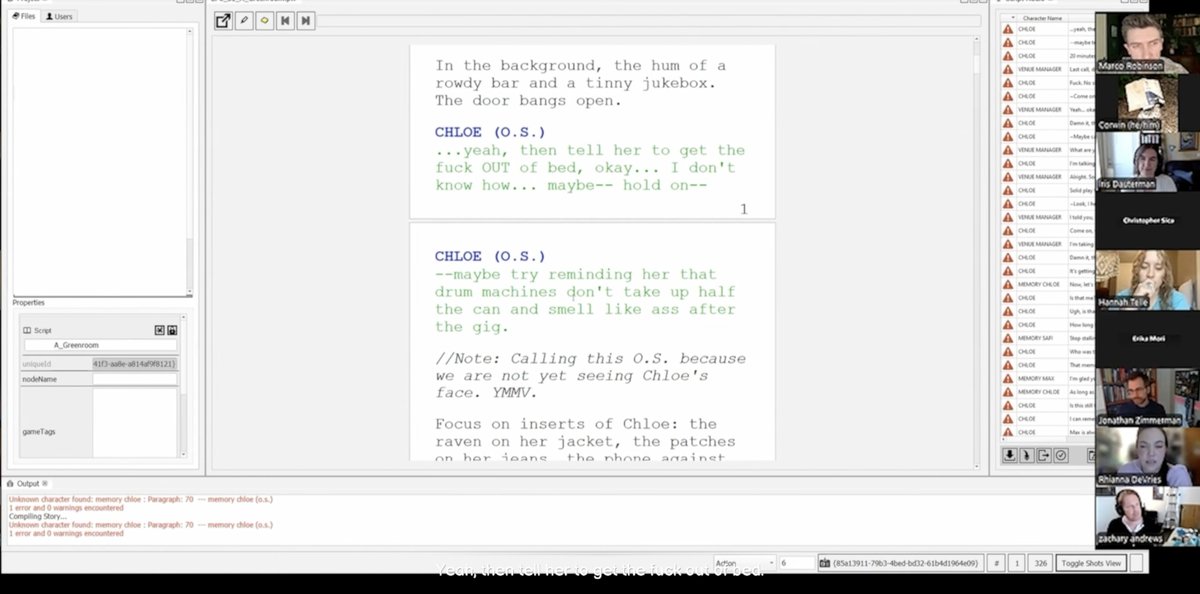
Task: Click the field showing 6 in status bar
Action: pos(797,563)
